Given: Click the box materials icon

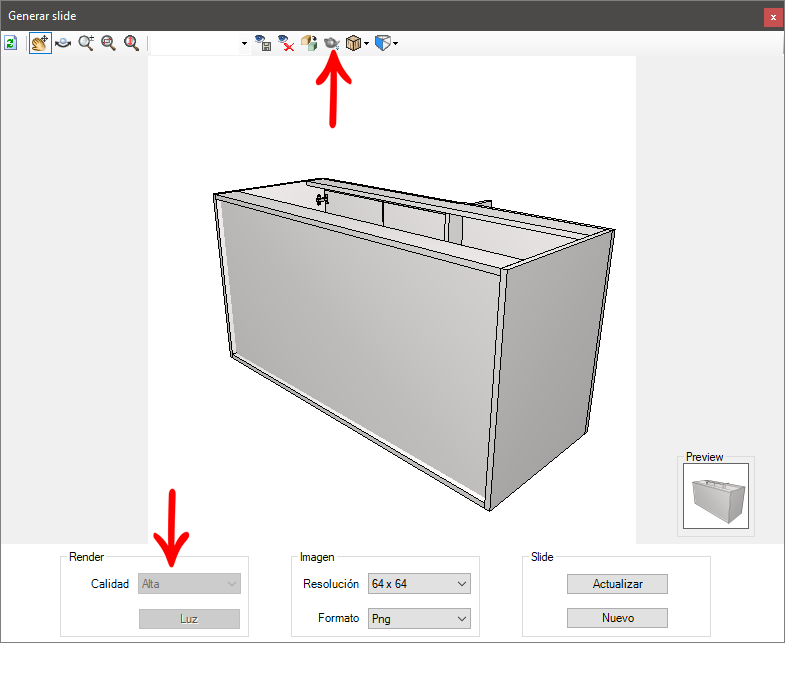Looking at the screenshot, I should [x=309, y=43].
